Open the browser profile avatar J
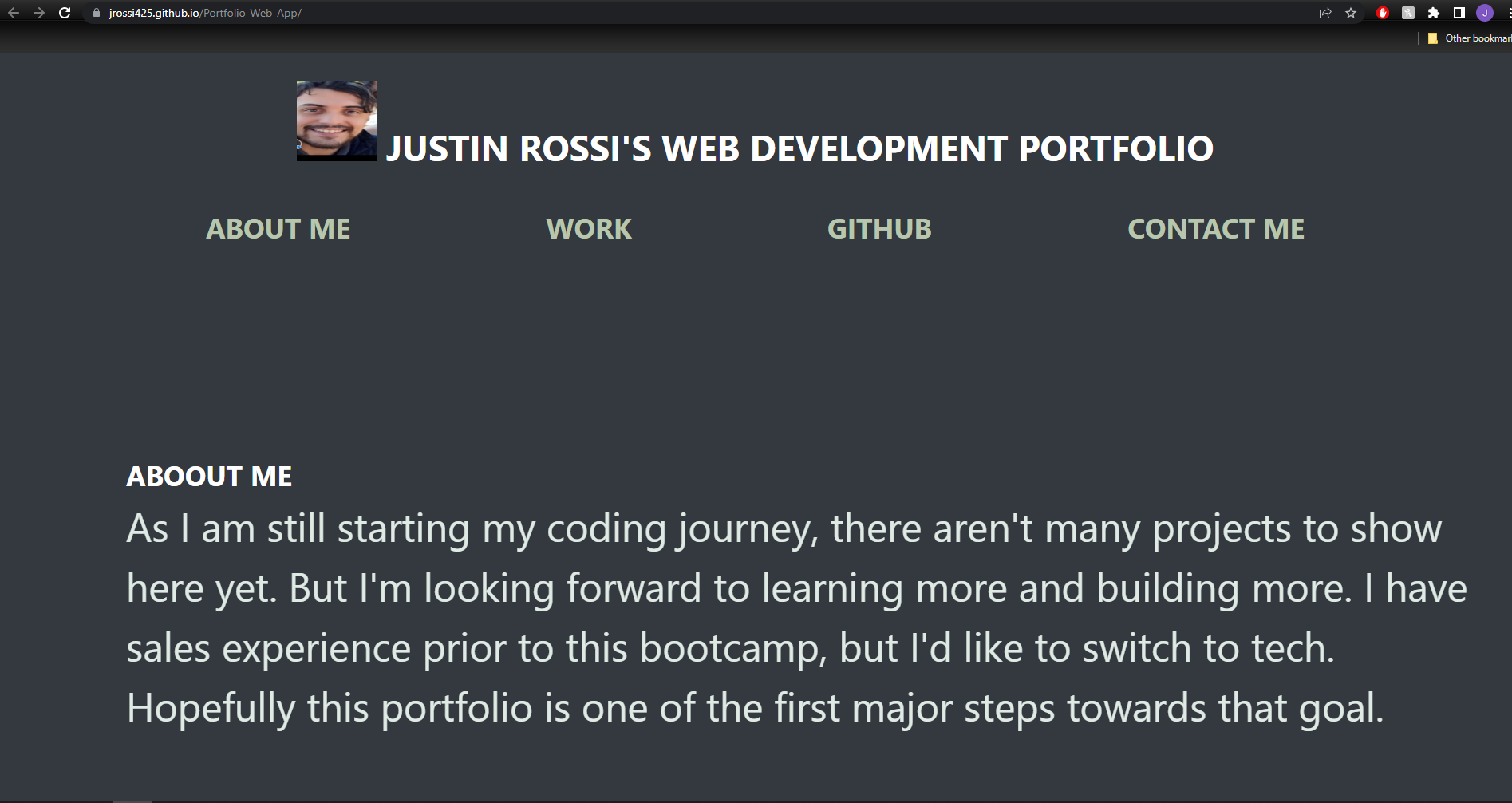Image resolution: width=1512 pixels, height=803 pixels. (1483, 13)
